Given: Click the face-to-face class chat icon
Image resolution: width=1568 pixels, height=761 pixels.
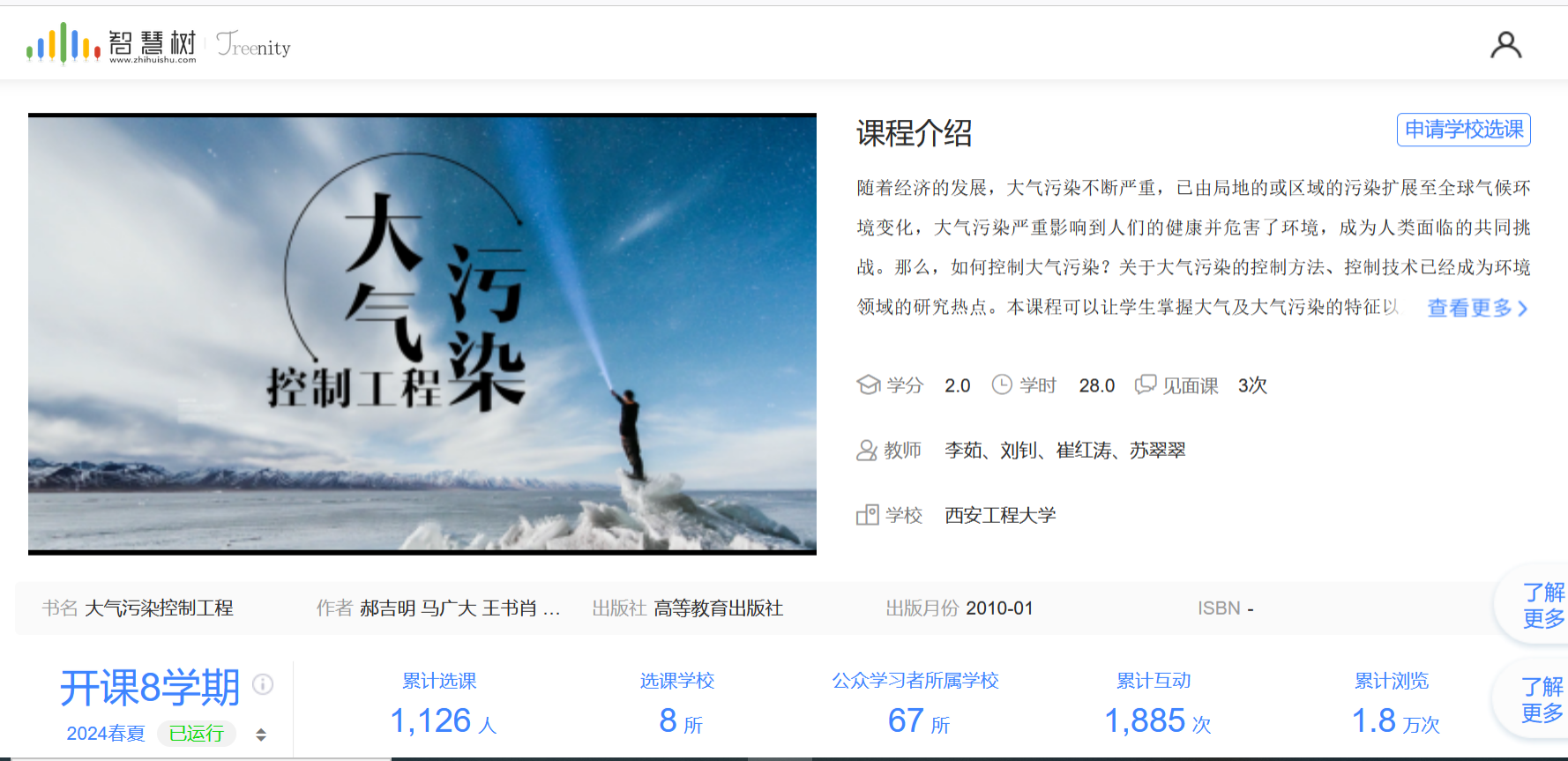Looking at the screenshot, I should coord(1145,384).
